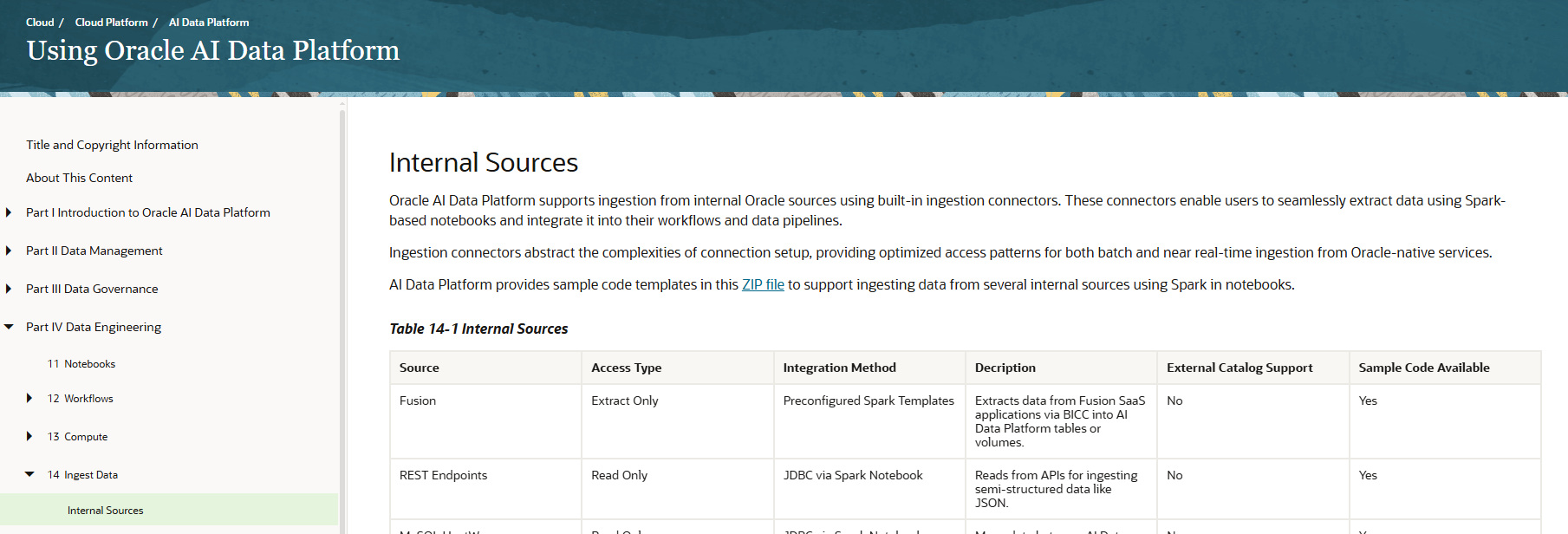The height and width of the screenshot is (534, 1568).
Task: Expand Part I Introduction to Oracle AI Data Platform
Action: (9, 212)
